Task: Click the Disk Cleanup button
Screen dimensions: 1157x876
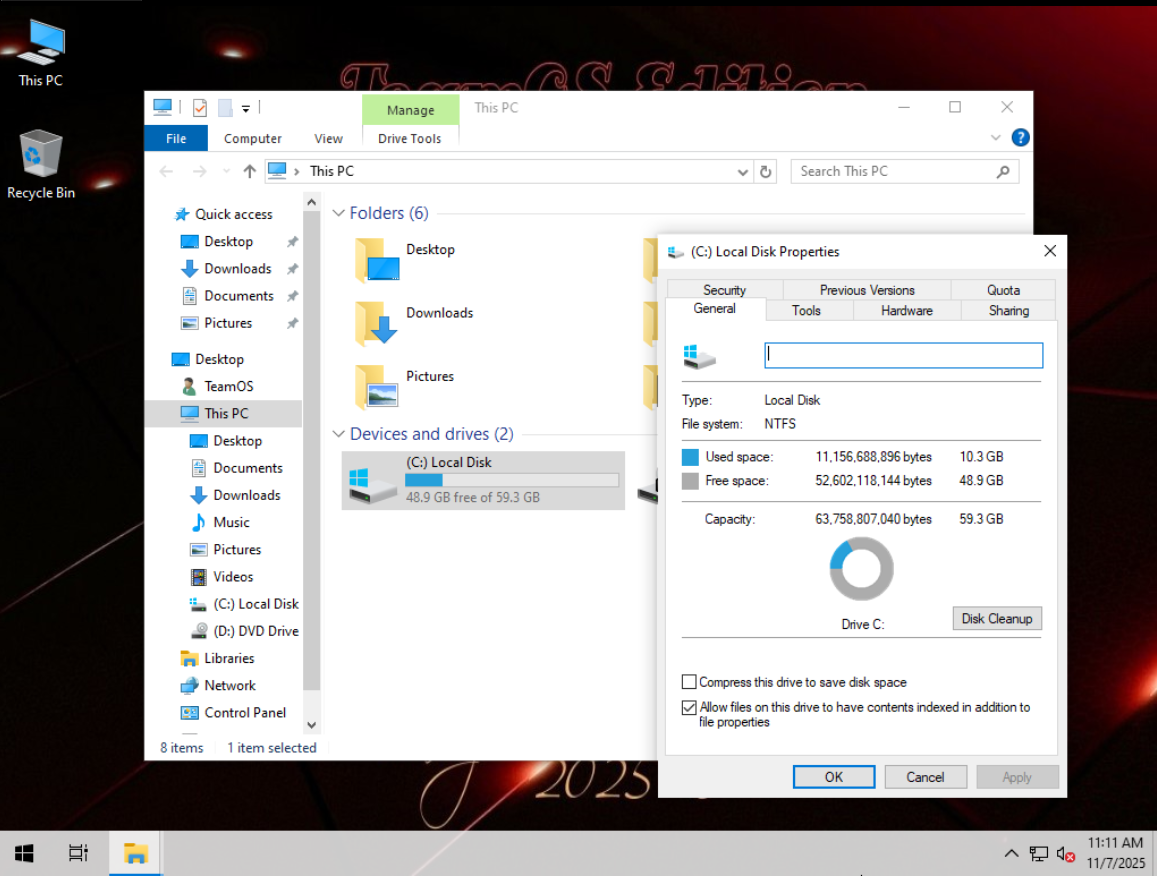Action: [997, 618]
